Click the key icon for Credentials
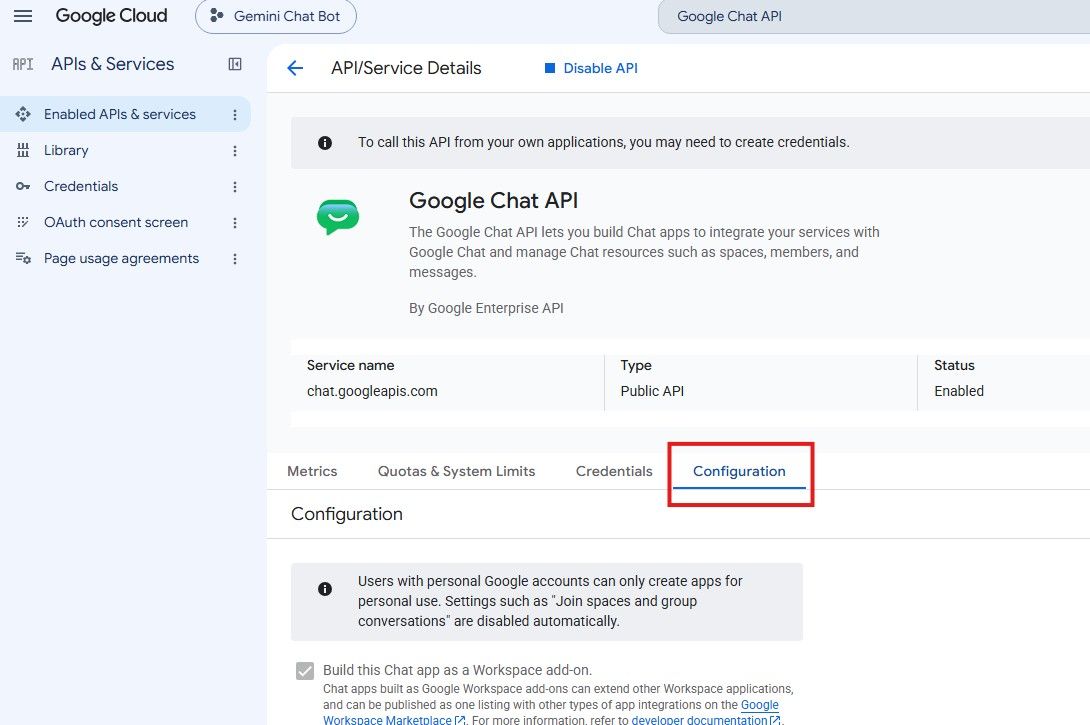 tap(23, 186)
